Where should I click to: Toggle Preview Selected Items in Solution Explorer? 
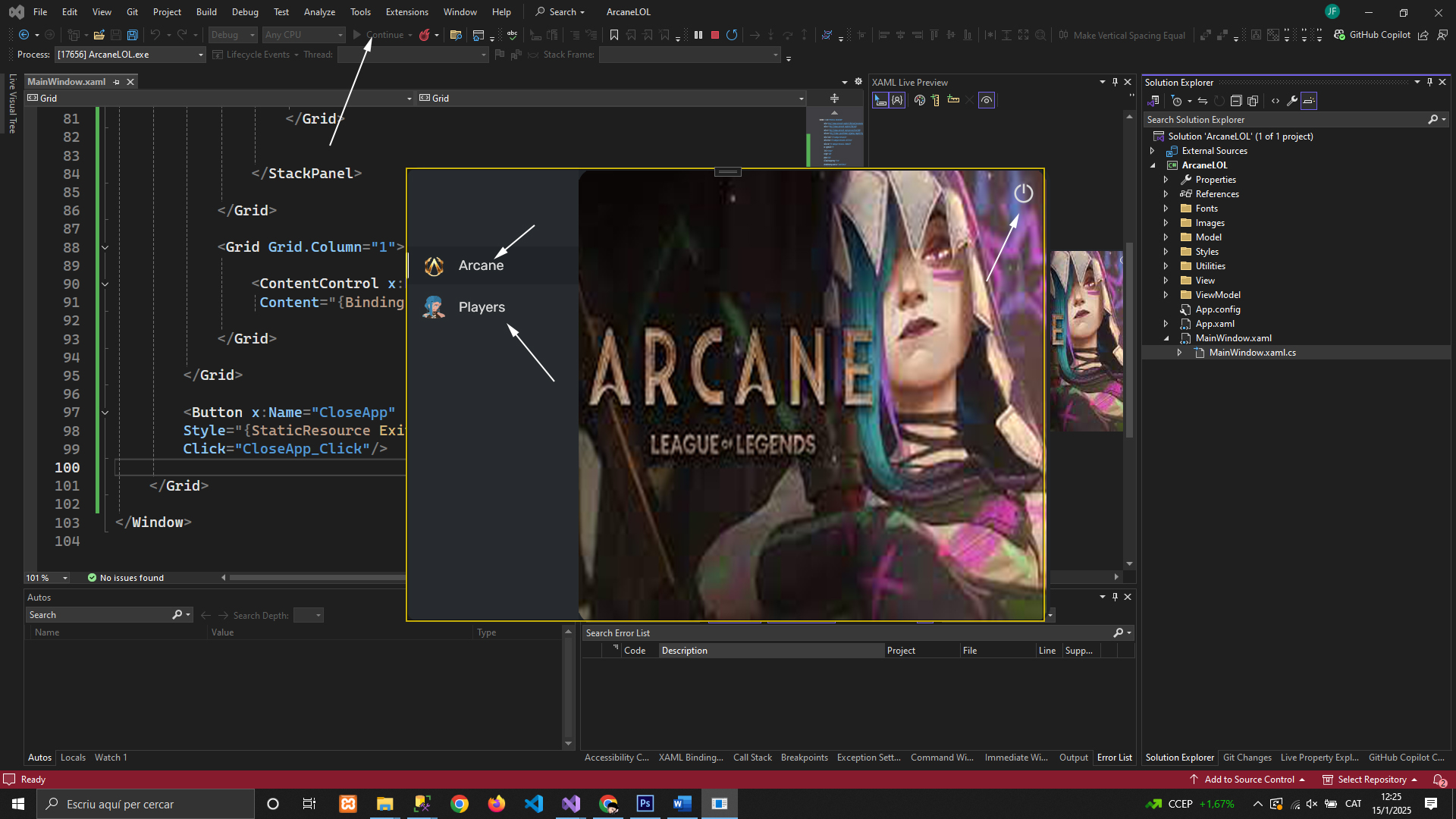[1309, 101]
